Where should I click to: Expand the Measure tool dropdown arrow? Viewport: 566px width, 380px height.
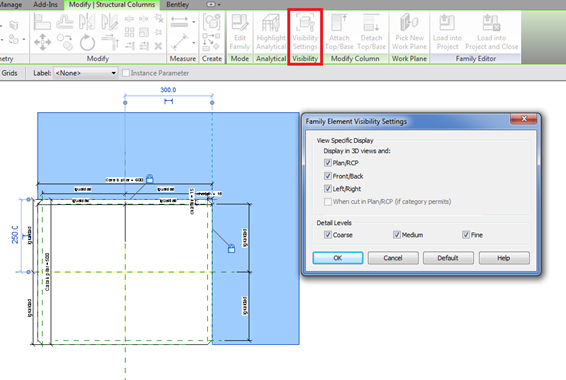[194, 22]
